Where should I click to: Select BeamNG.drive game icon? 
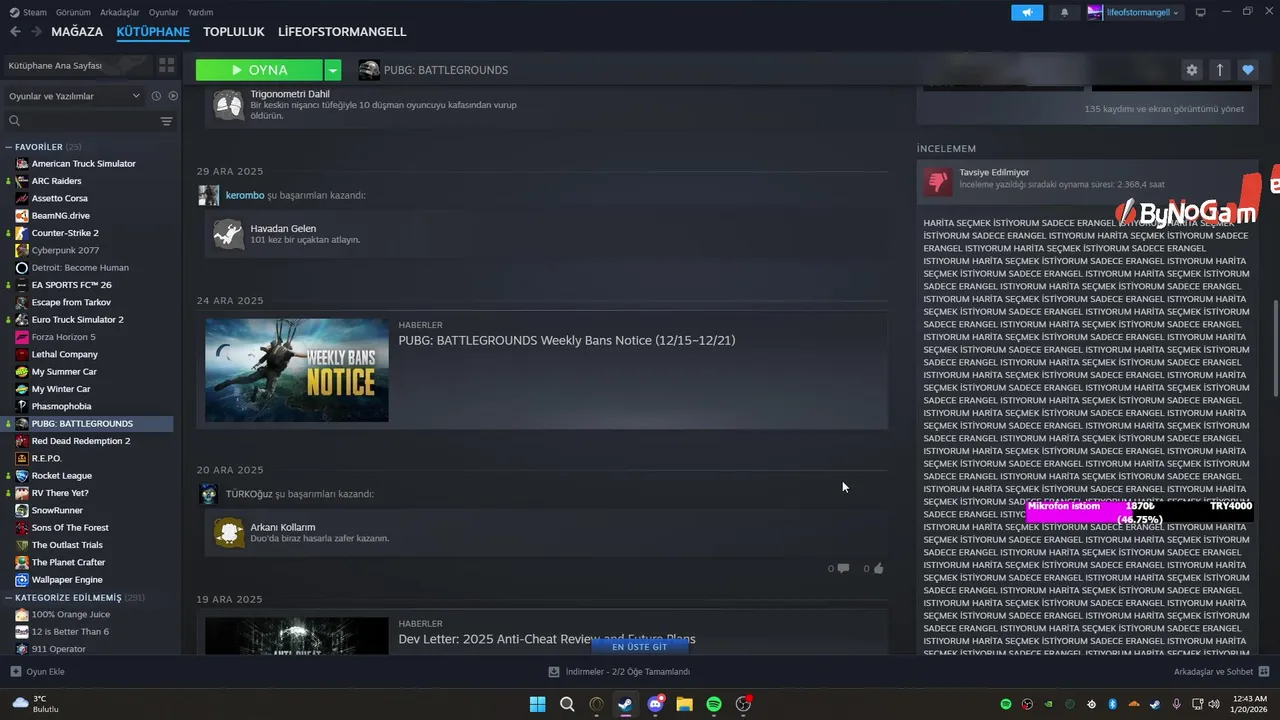(22, 215)
